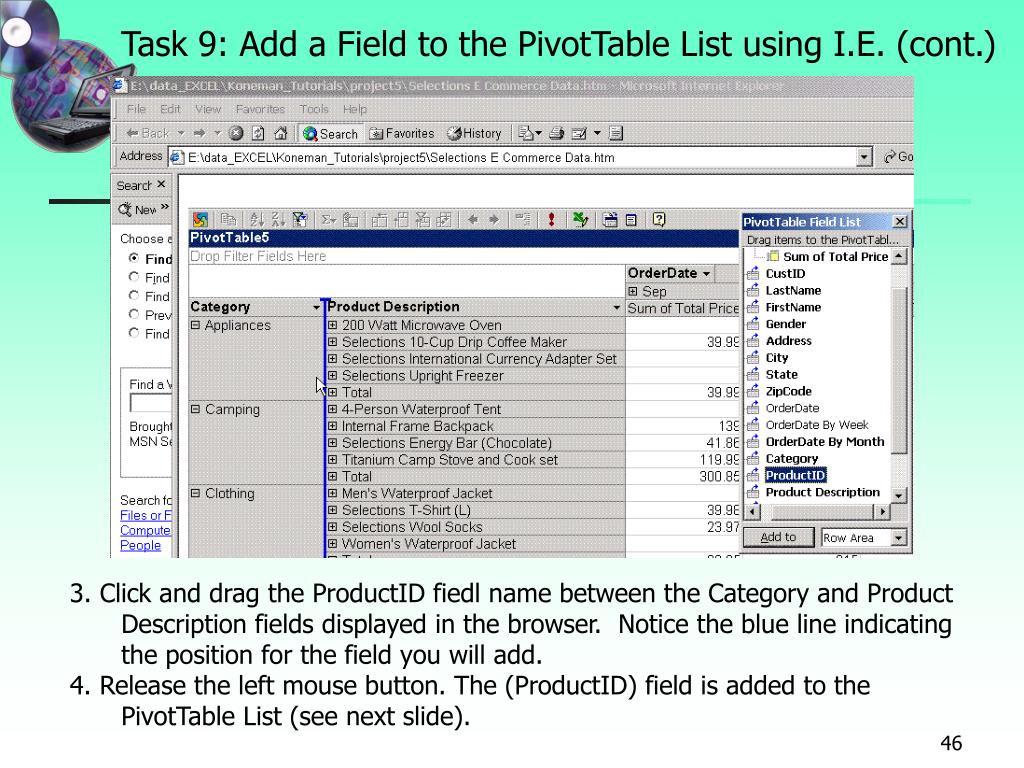The image size is (1024, 768).
Task: Click the browser Home icon
Action: pyautogui.click(x=281, y=133)
